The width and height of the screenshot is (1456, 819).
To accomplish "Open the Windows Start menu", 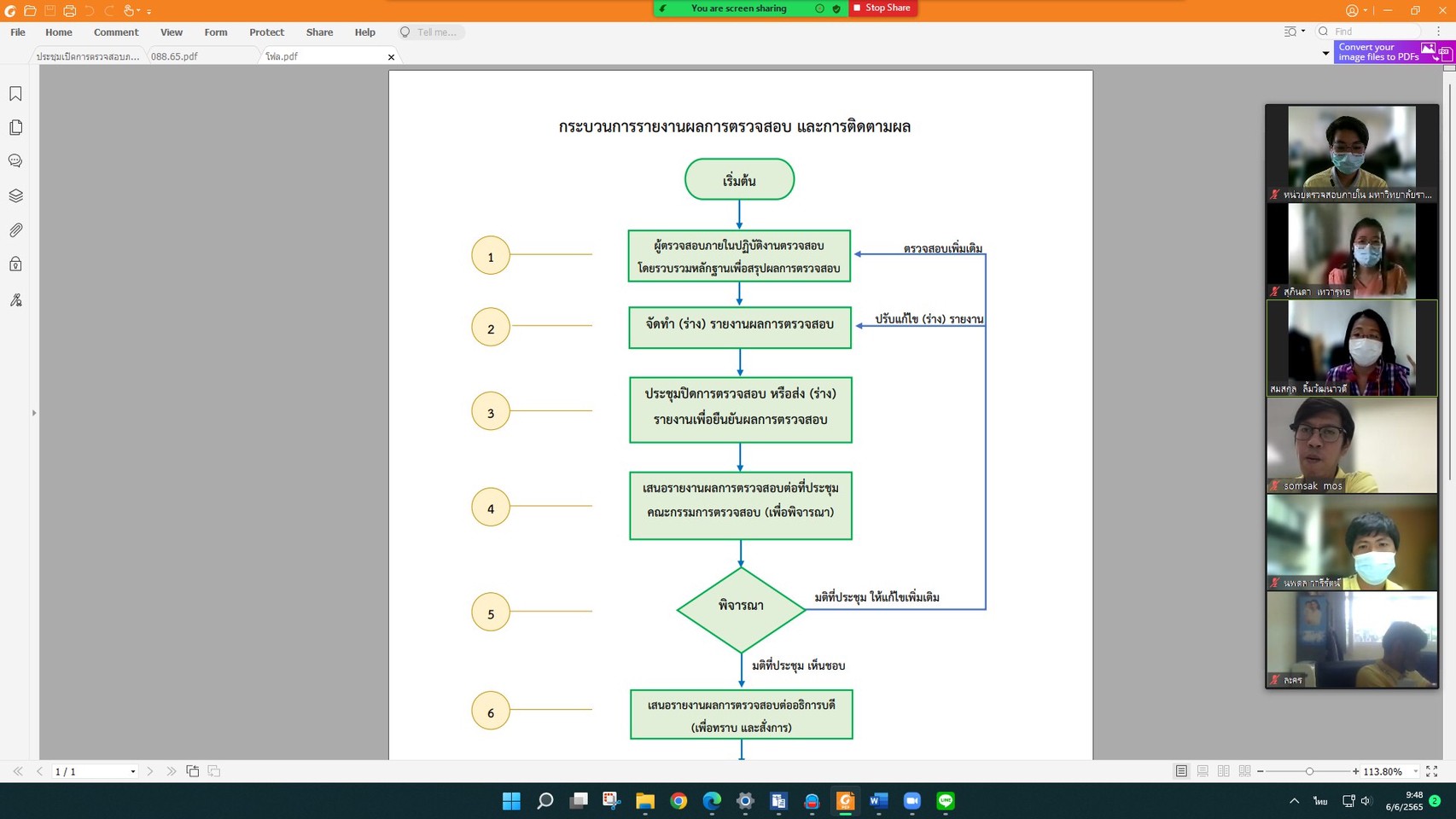I will point(511,801).
